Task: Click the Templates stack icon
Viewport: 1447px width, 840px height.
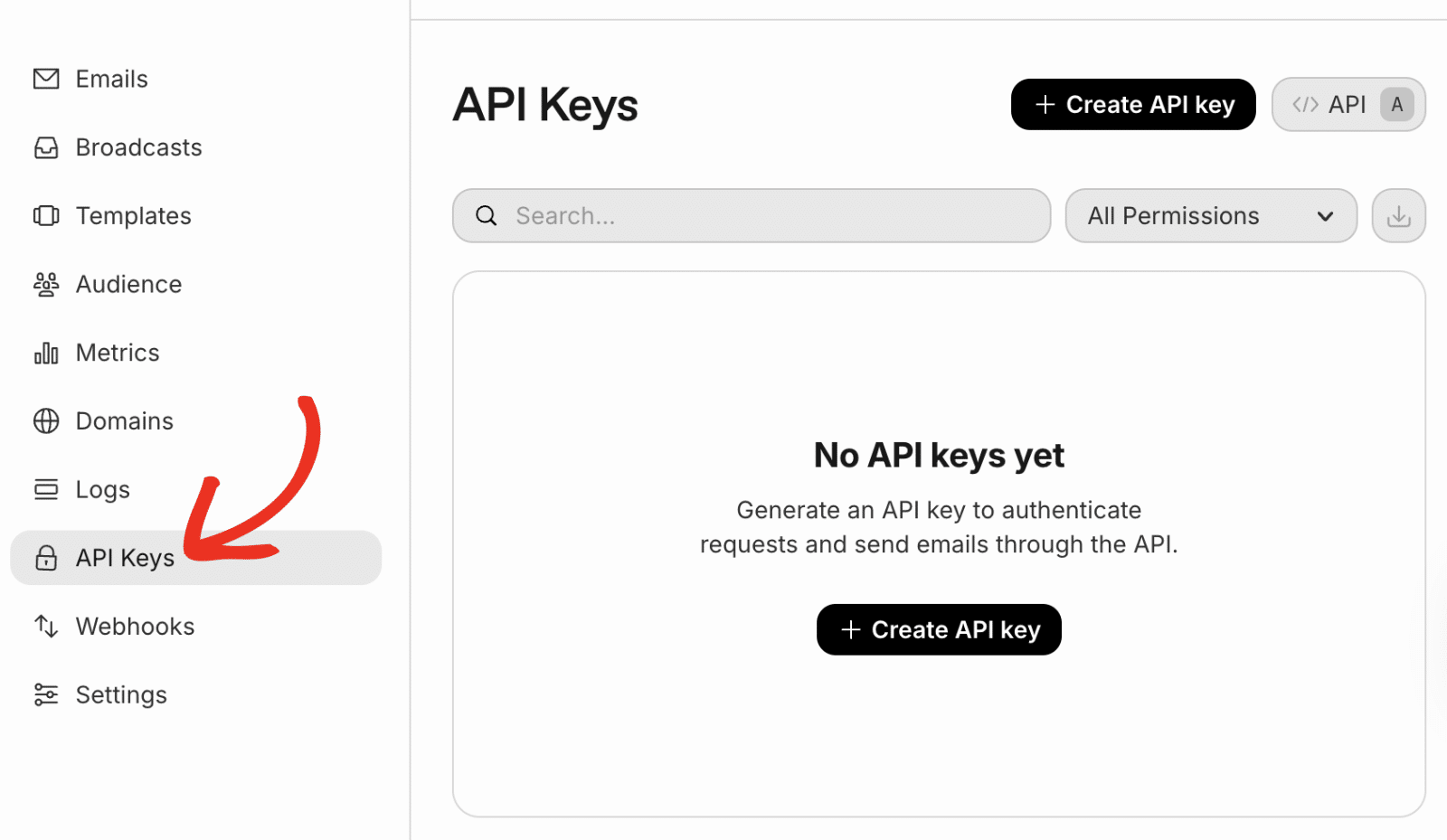Action: [x=45, y=215]
